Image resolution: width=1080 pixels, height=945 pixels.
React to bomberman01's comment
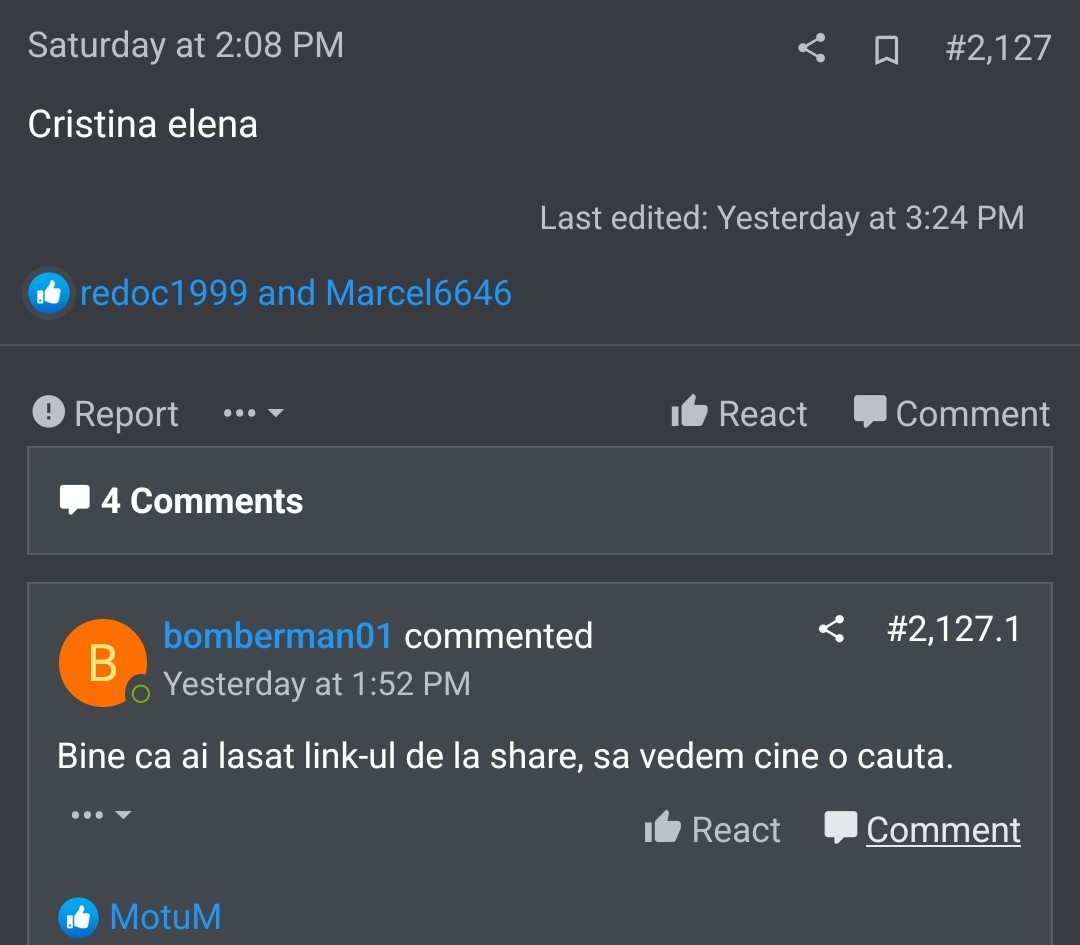712,829
